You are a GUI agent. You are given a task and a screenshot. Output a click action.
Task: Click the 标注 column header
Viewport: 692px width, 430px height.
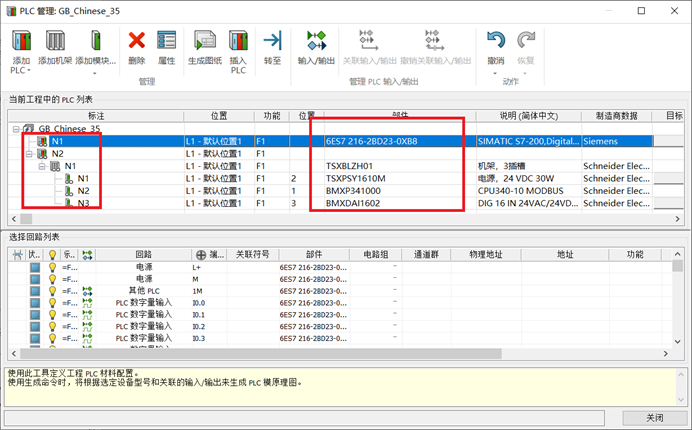point(96,116)
